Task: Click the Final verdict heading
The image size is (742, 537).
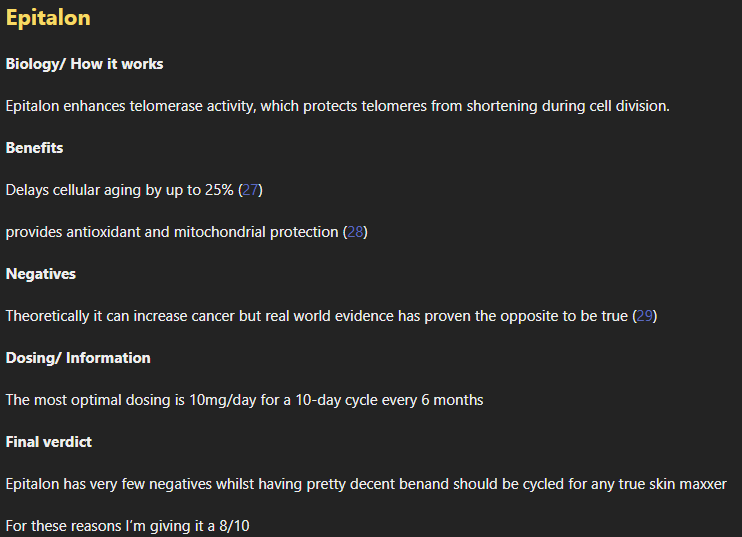Action: click(48, 442)
